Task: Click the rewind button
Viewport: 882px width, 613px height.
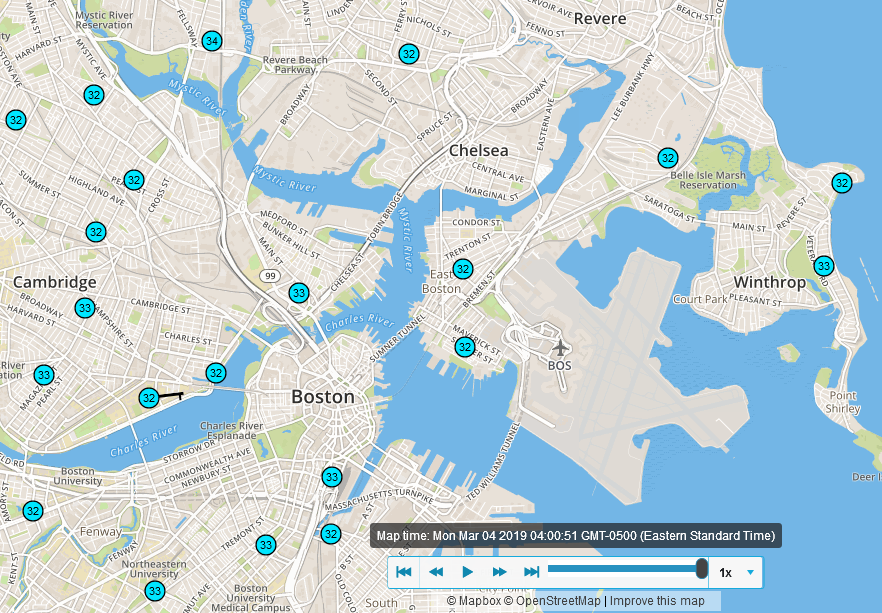Action: (436, 572)
